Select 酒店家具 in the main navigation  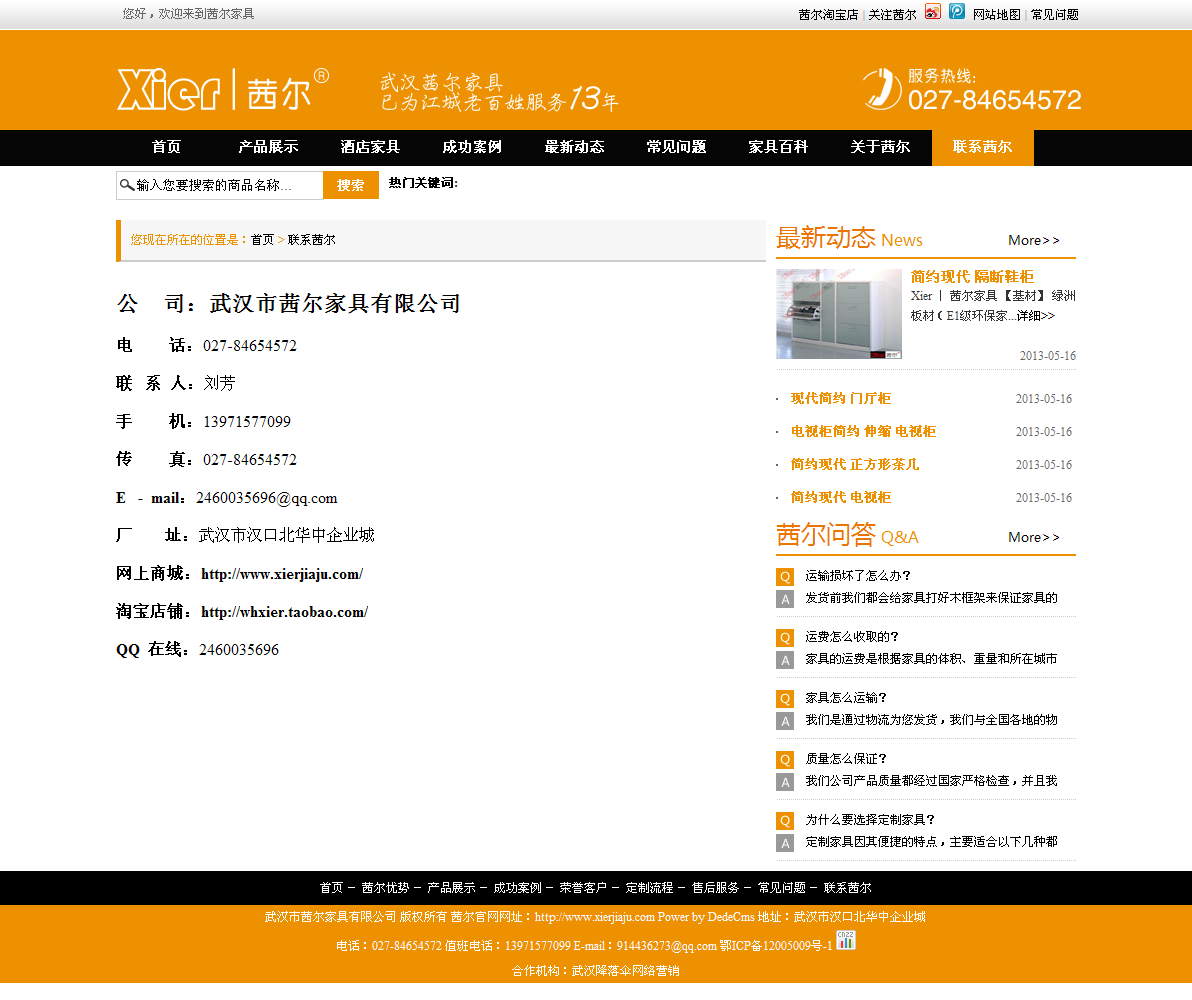click(x=370, y=147)
